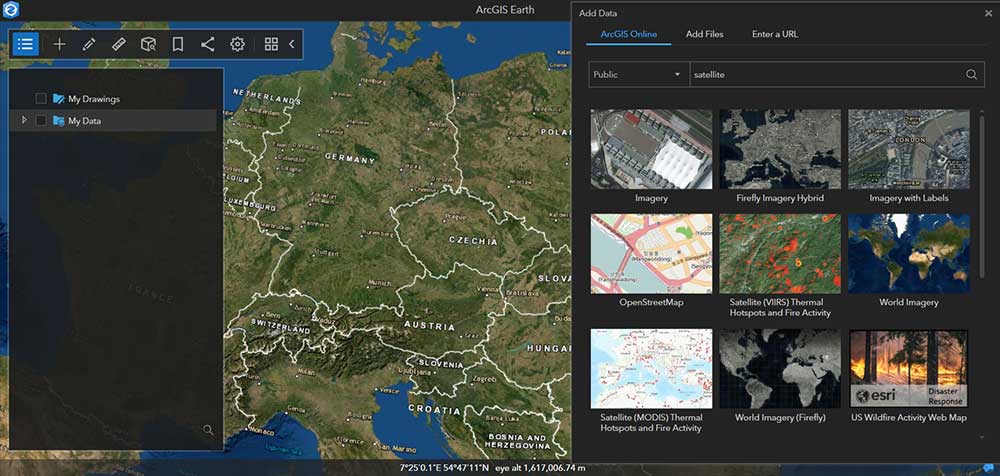Viewport: 1000px width, 476px height.
Task: Open the Bookmarks icon
Action: pos(178,44)
